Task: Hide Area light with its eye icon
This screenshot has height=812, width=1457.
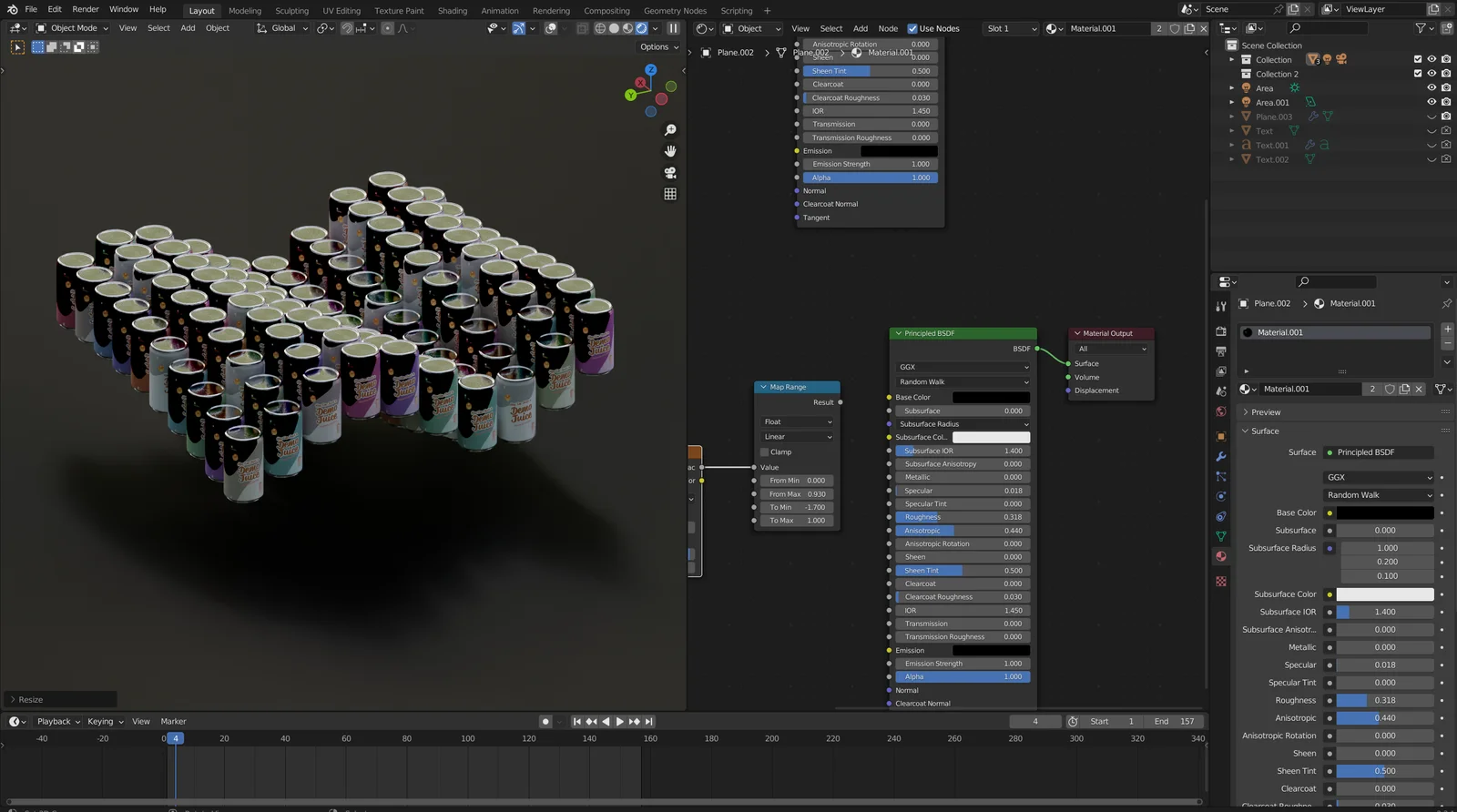Action: (1432, 88)
